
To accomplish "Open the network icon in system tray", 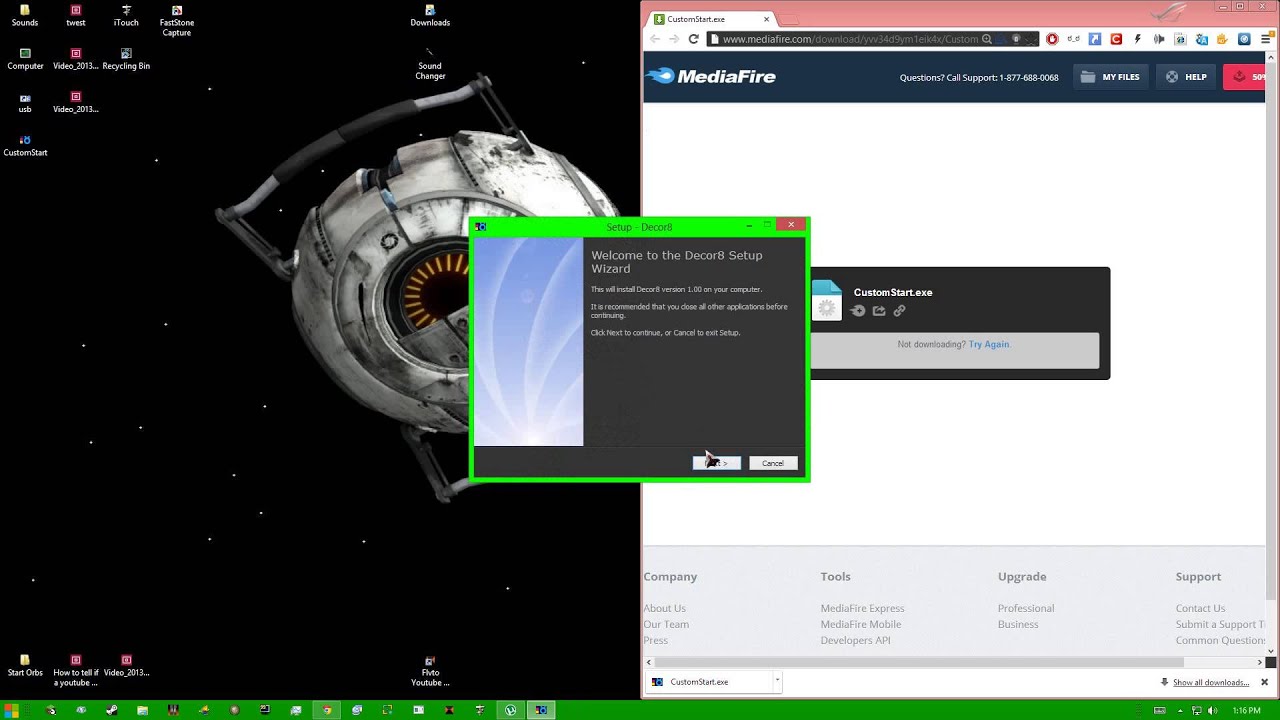I will (1196, 710).
